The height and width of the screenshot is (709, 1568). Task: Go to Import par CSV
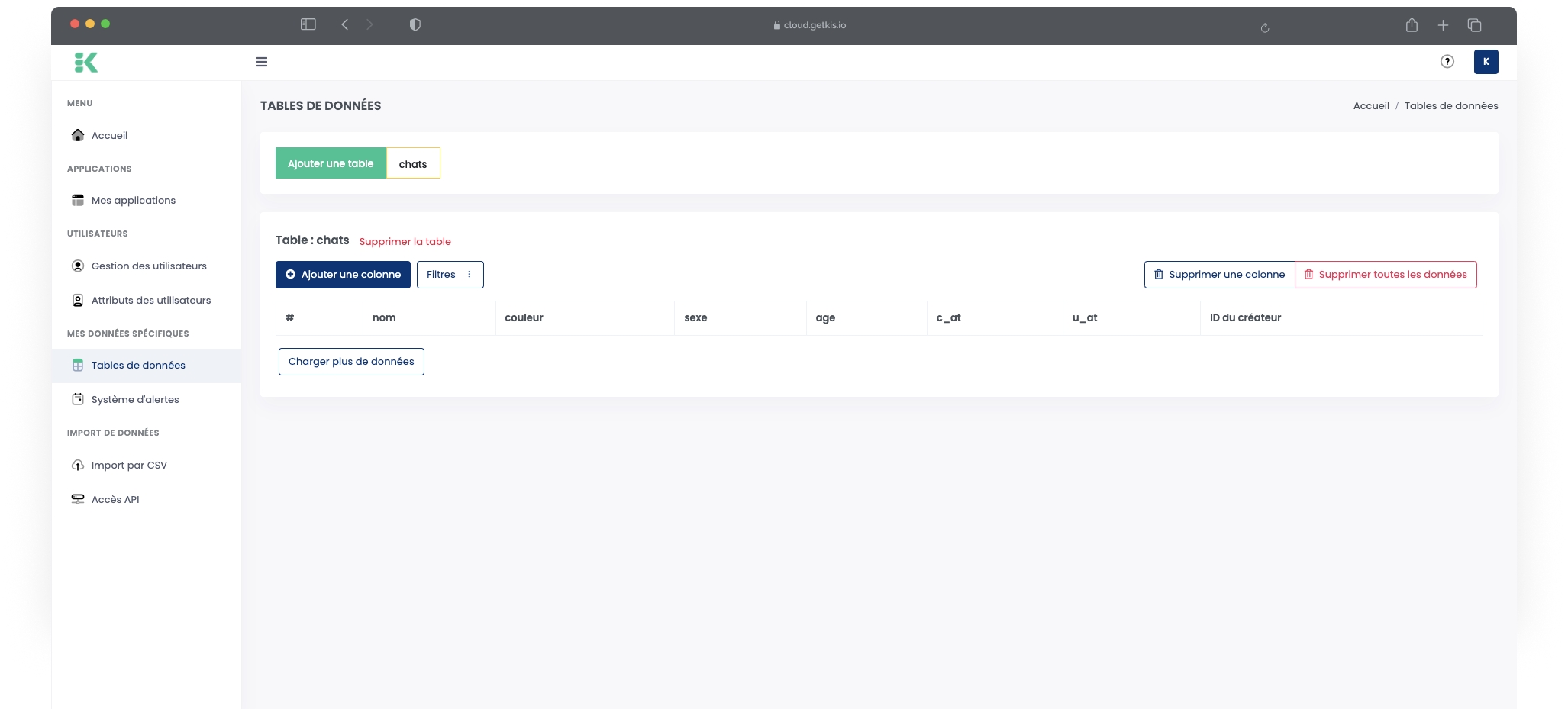click(x=129, y=466)
